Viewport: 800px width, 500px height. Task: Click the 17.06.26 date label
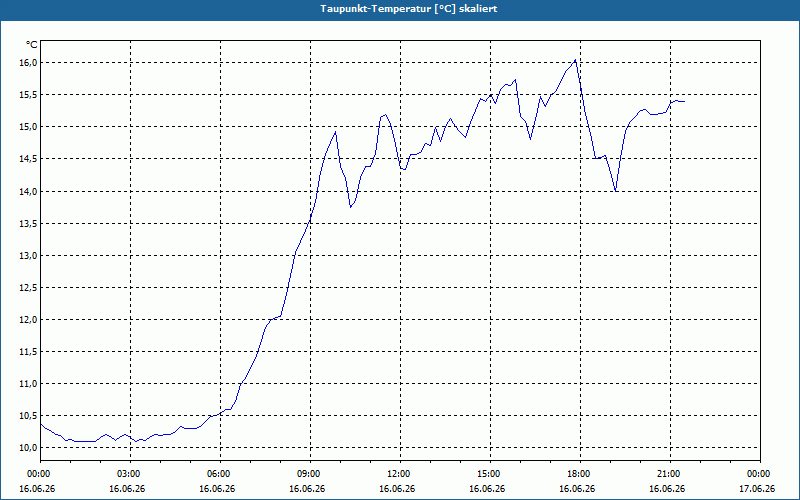(757, 489)
